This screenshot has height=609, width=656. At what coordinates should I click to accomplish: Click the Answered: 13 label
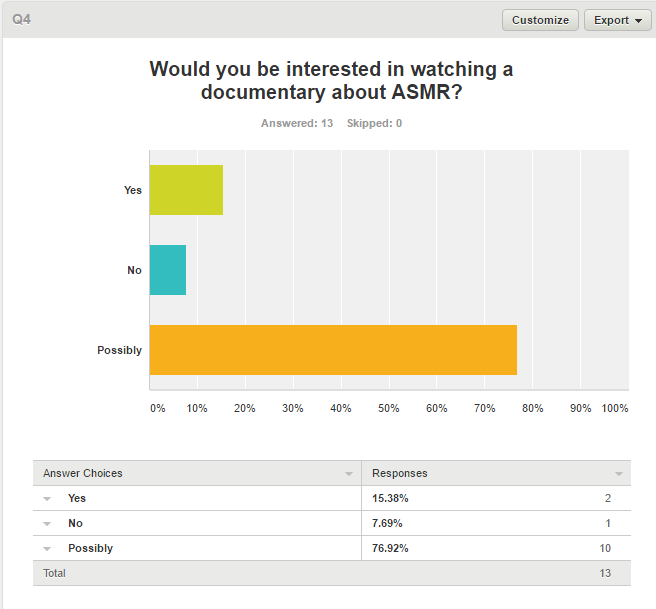(297, 123)
